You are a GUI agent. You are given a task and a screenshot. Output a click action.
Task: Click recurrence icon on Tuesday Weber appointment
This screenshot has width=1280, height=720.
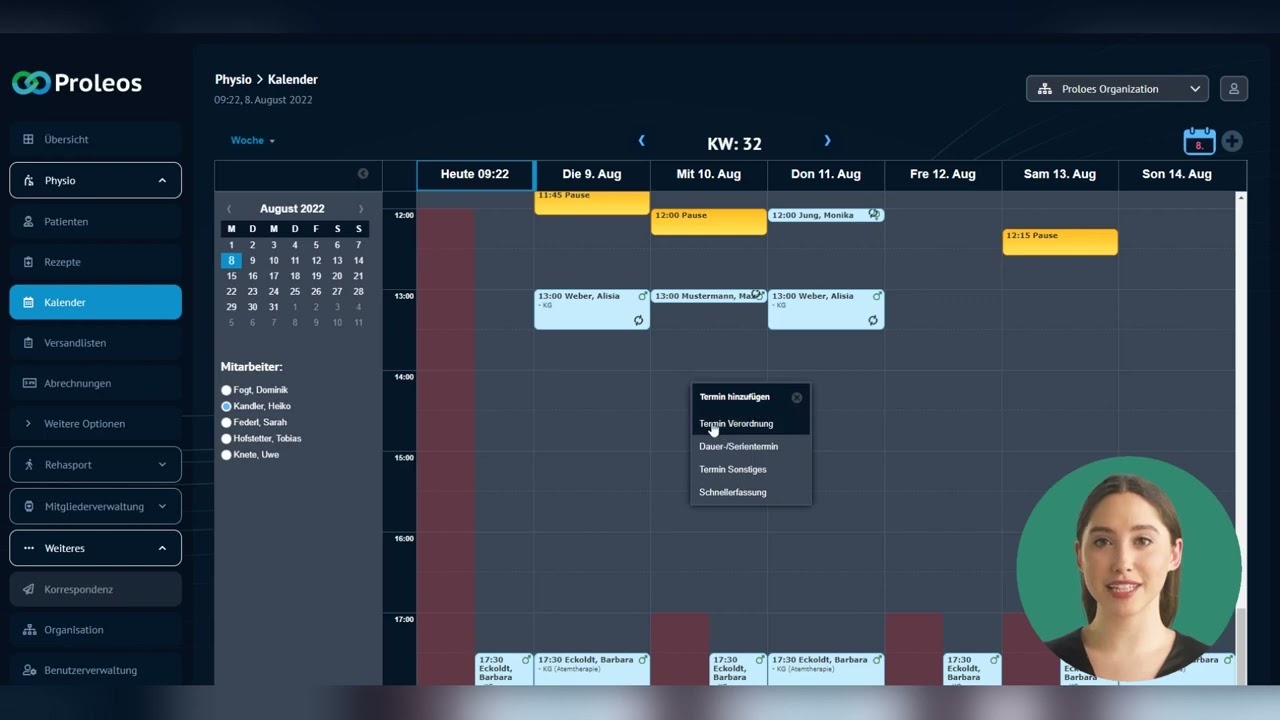click(638, 321)
